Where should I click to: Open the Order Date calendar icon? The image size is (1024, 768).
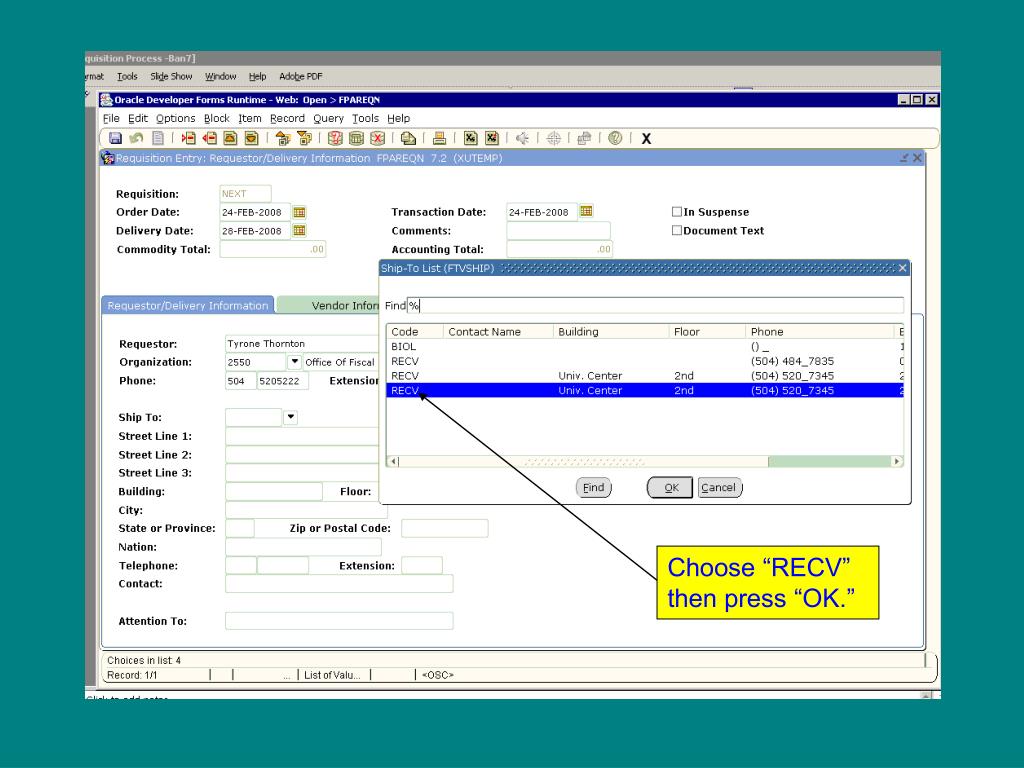click(299, 212)
